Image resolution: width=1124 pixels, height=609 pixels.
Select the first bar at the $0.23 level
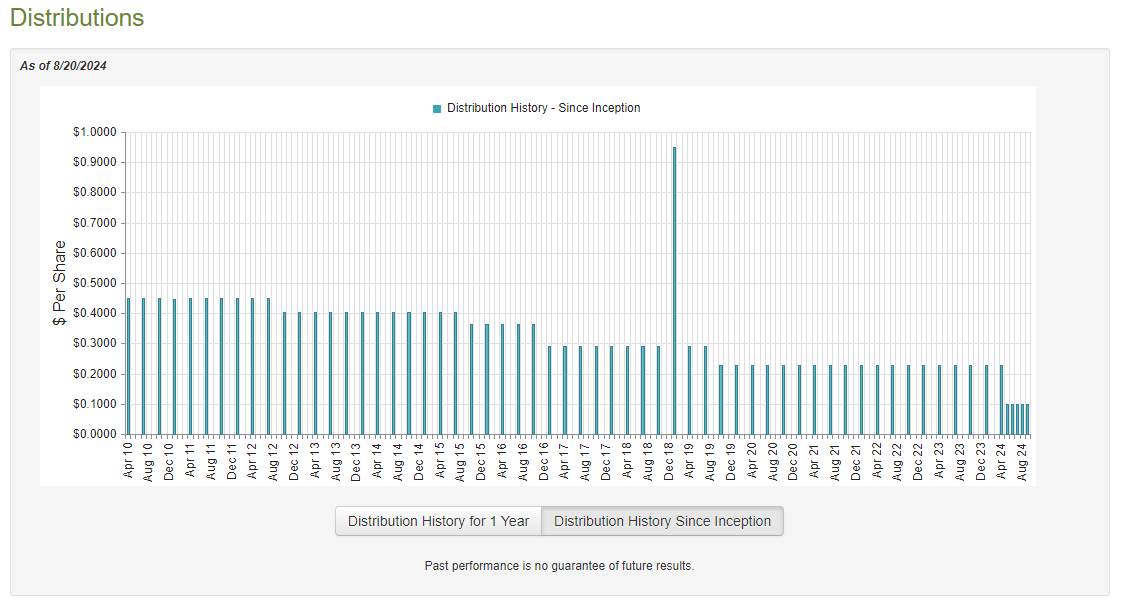721,399
